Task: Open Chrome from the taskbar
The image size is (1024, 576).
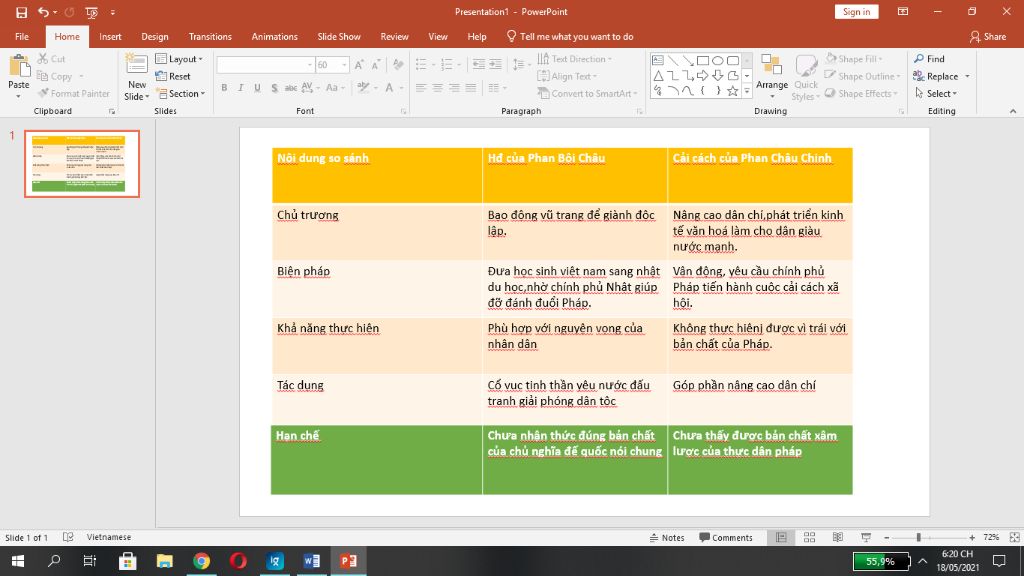Action: click(x=201, y=561)
